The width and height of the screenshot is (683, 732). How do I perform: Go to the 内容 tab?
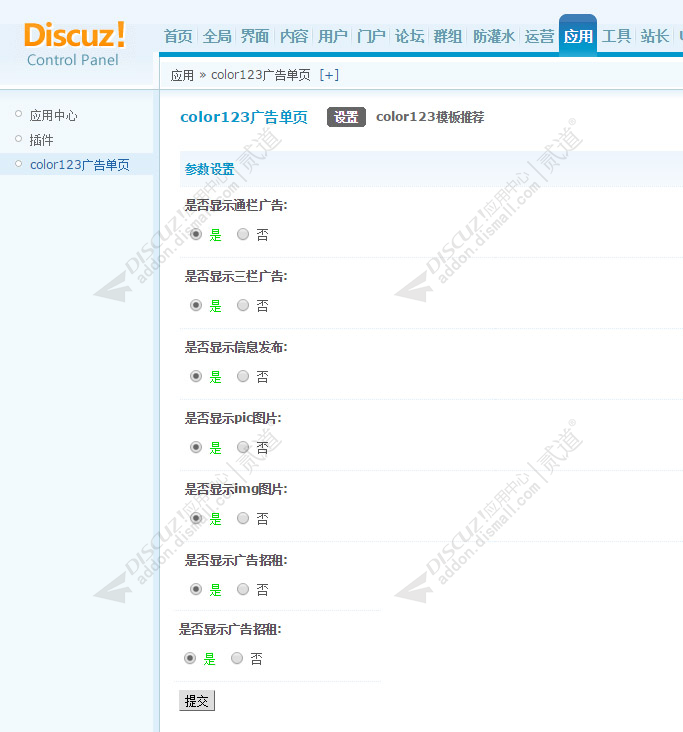(294, 36)
